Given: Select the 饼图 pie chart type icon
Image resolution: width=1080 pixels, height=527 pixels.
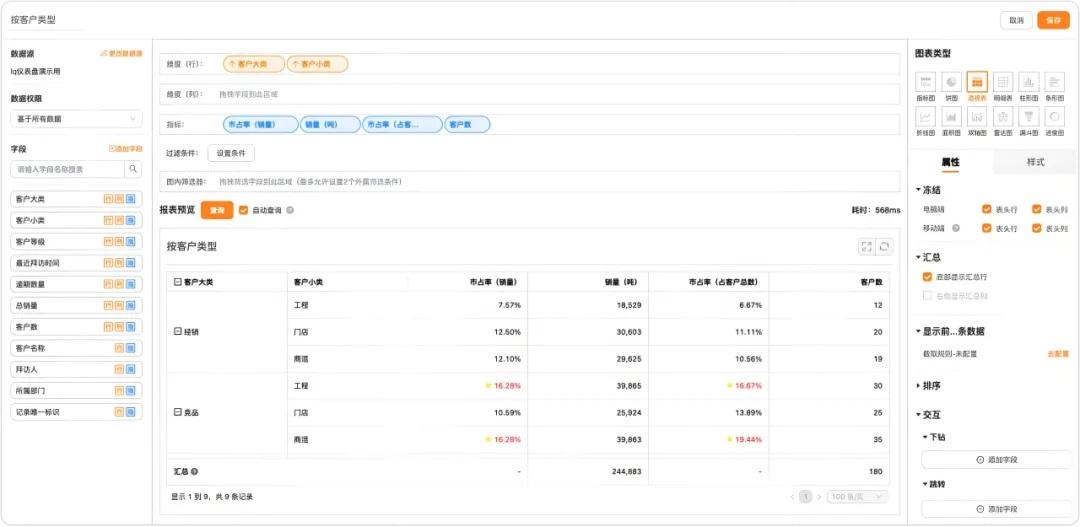Looking at the screenshot, I should point(951,82).
